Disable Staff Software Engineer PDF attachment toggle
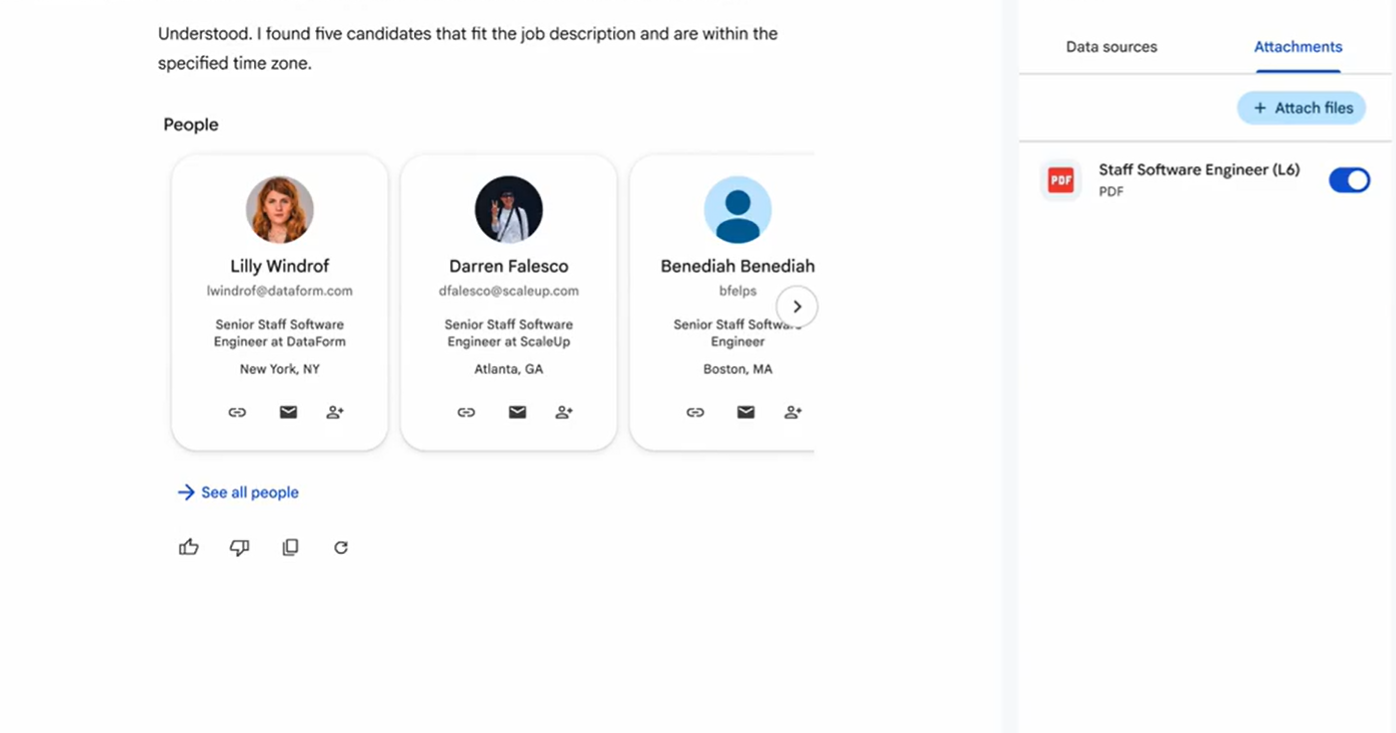The image size is (1396, 733). coord(1349,180)
